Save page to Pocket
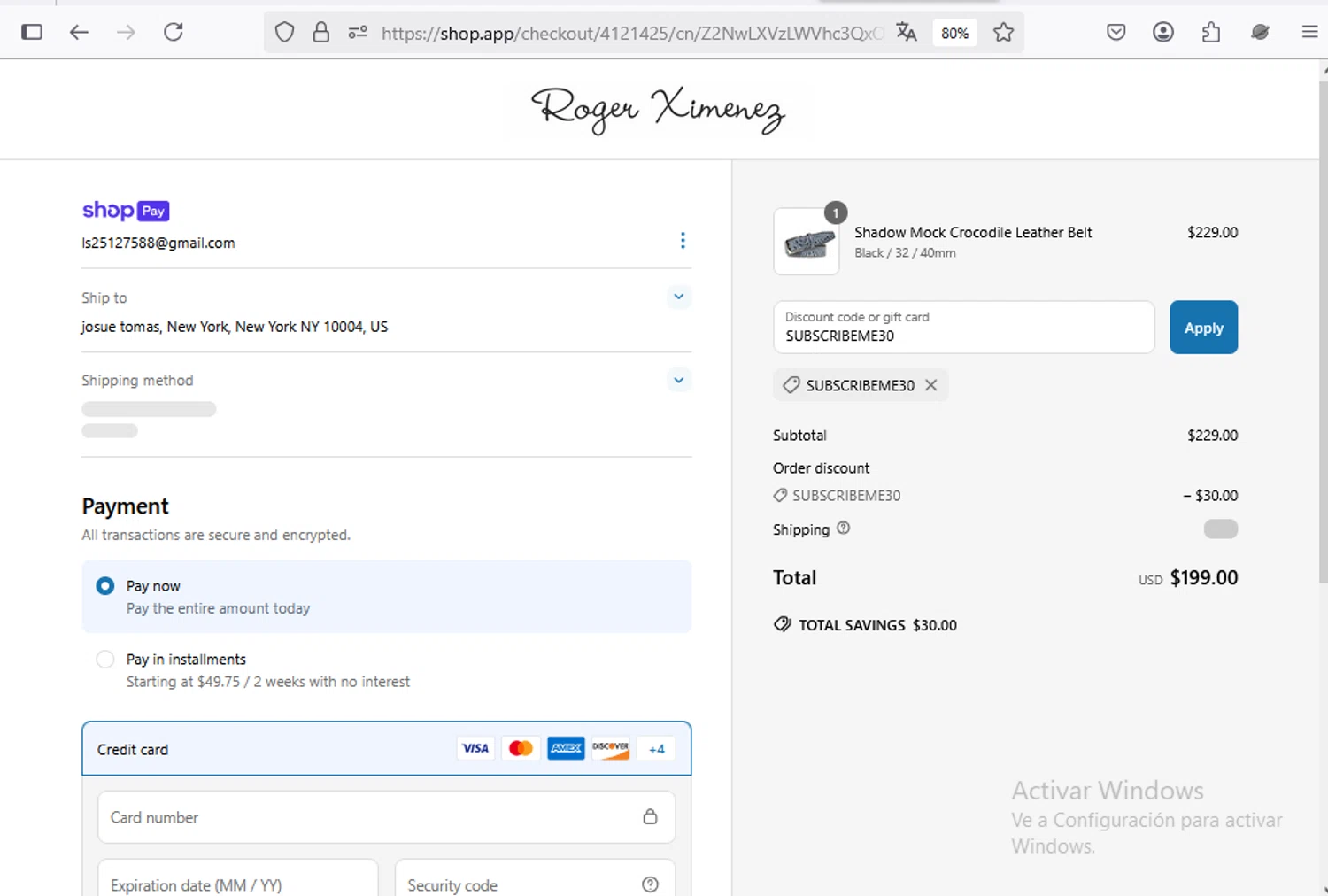This screenshot has width=1328, height=896. coord(1116,33)
